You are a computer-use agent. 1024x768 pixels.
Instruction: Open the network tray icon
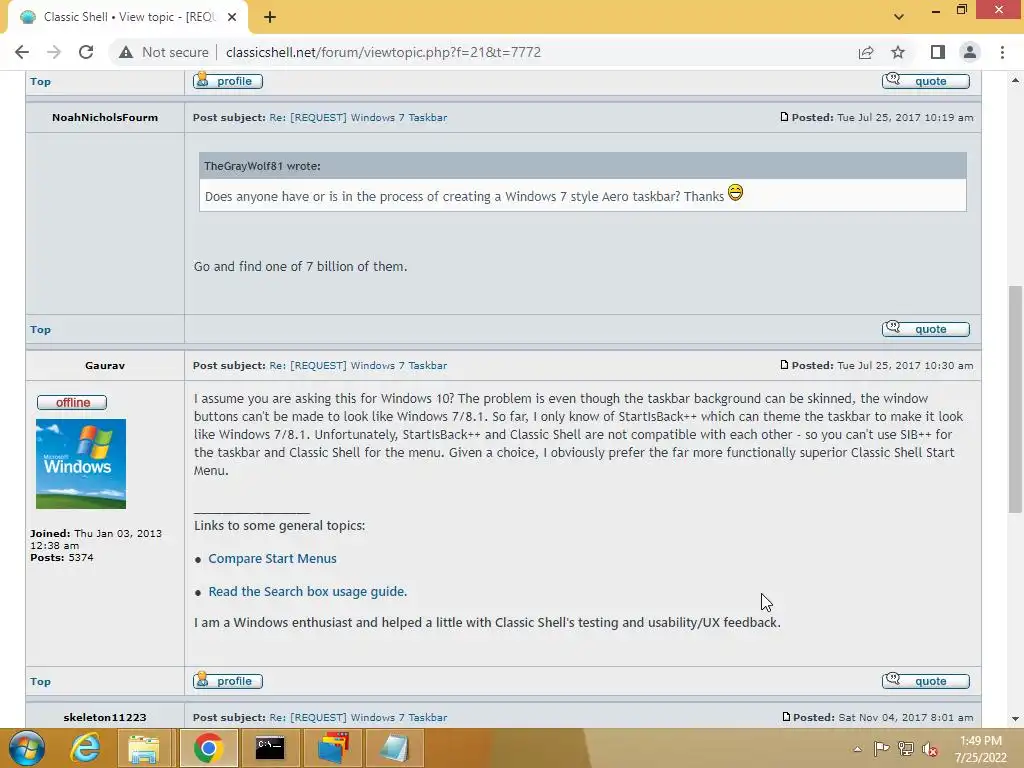click(906, 749)
